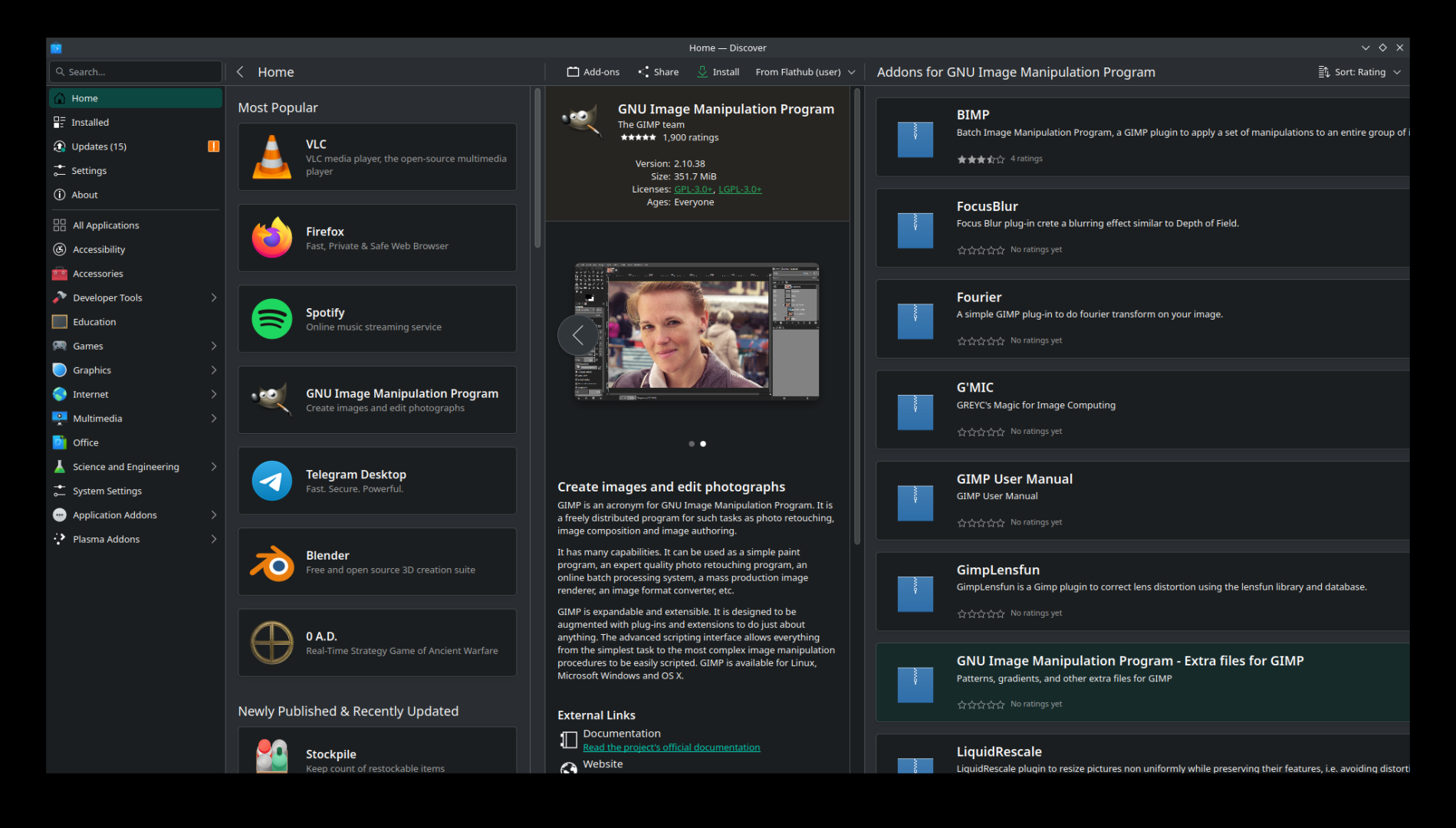
Task: Open the About page
Action: 136,195
